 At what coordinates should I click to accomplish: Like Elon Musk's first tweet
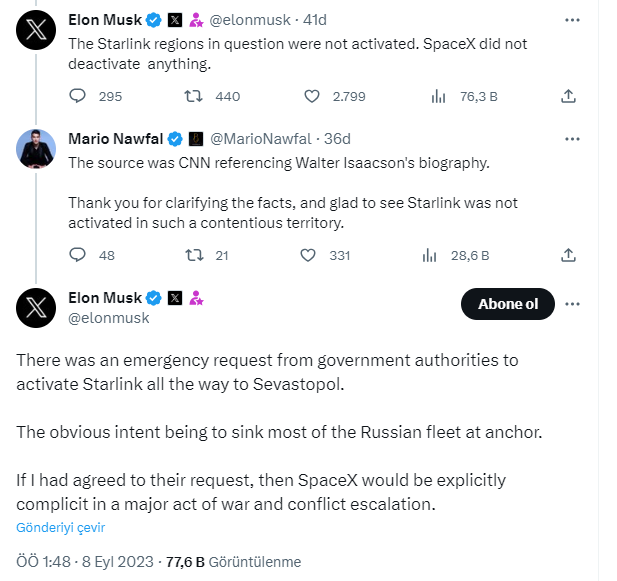coord(311,96)
